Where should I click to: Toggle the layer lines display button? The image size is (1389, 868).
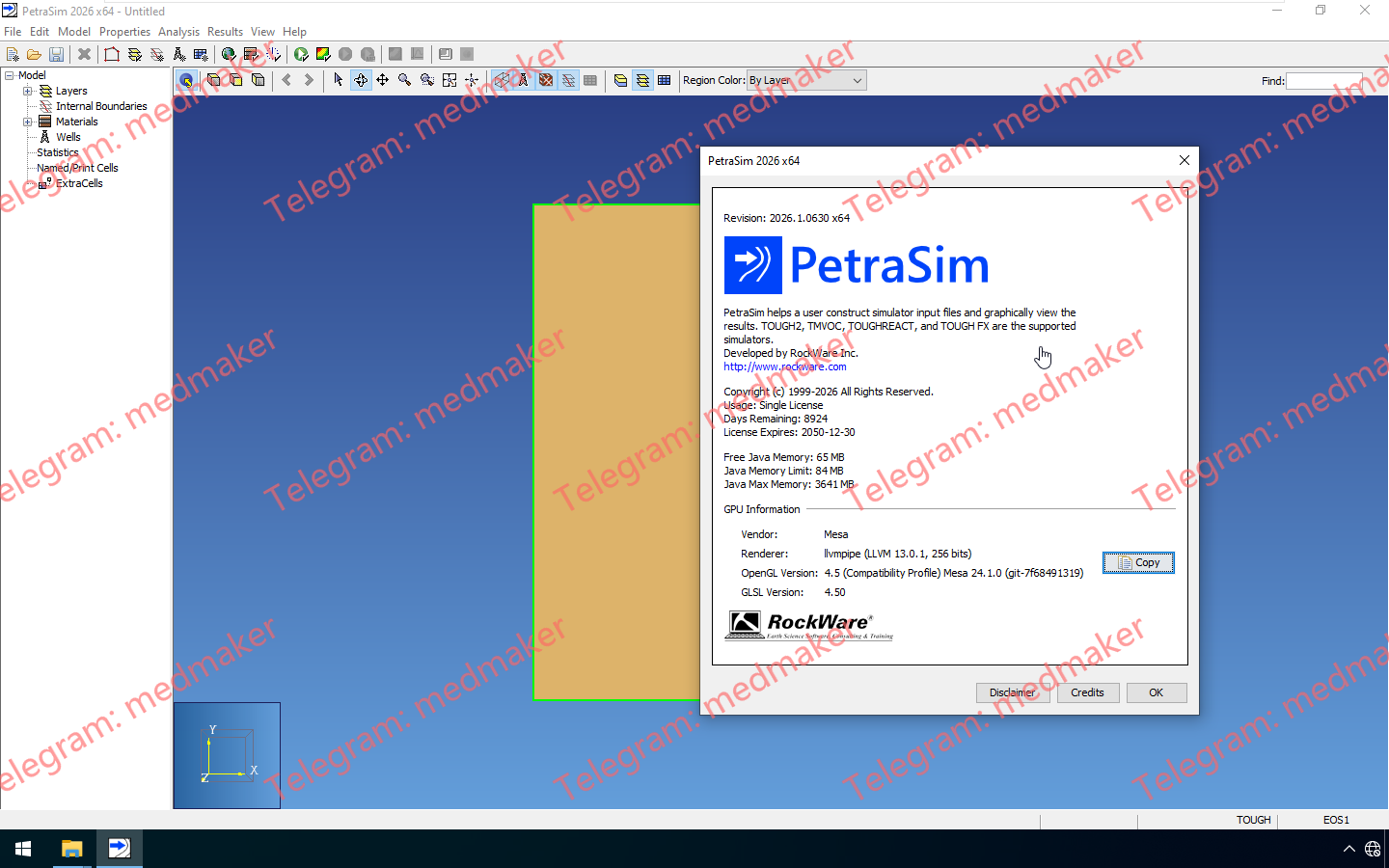(568, 80)
